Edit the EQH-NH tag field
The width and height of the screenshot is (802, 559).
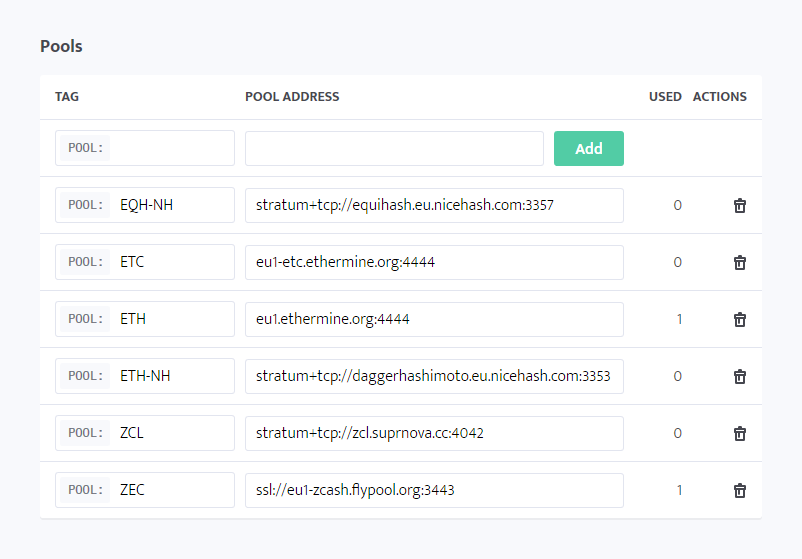tap(145, 205)
